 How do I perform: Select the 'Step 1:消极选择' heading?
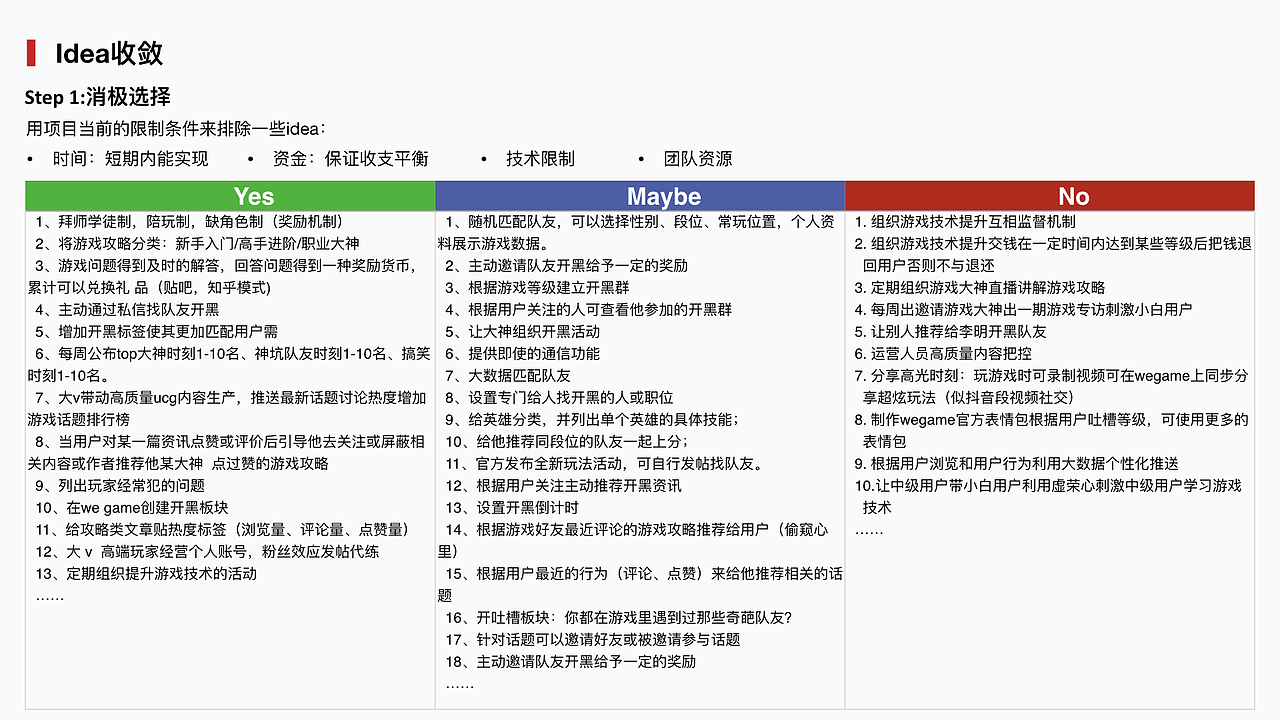pyautogui.click(x=98, y=97)
